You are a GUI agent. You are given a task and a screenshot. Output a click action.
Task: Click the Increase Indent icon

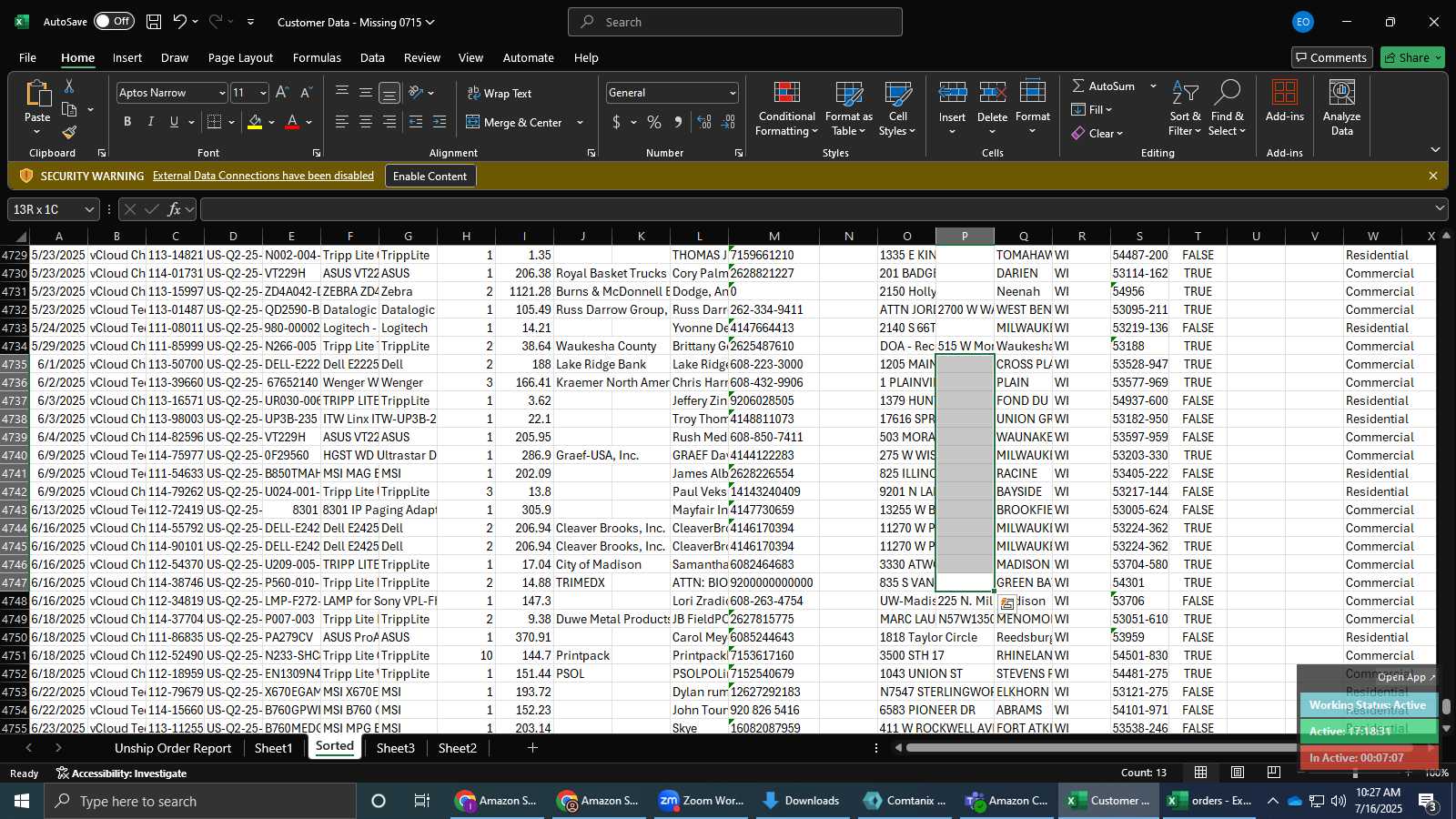(x=440, y=122)
